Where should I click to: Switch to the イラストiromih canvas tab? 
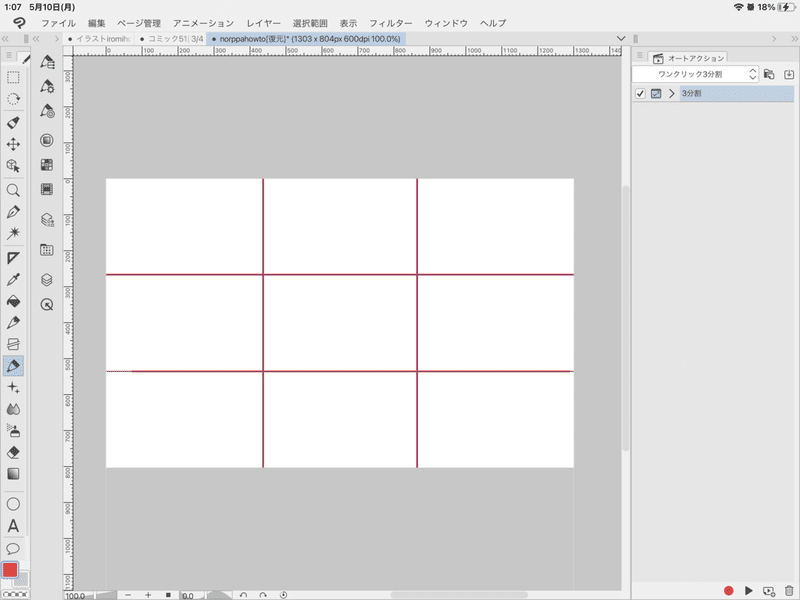pyautogui.click(x=99, y=39)
